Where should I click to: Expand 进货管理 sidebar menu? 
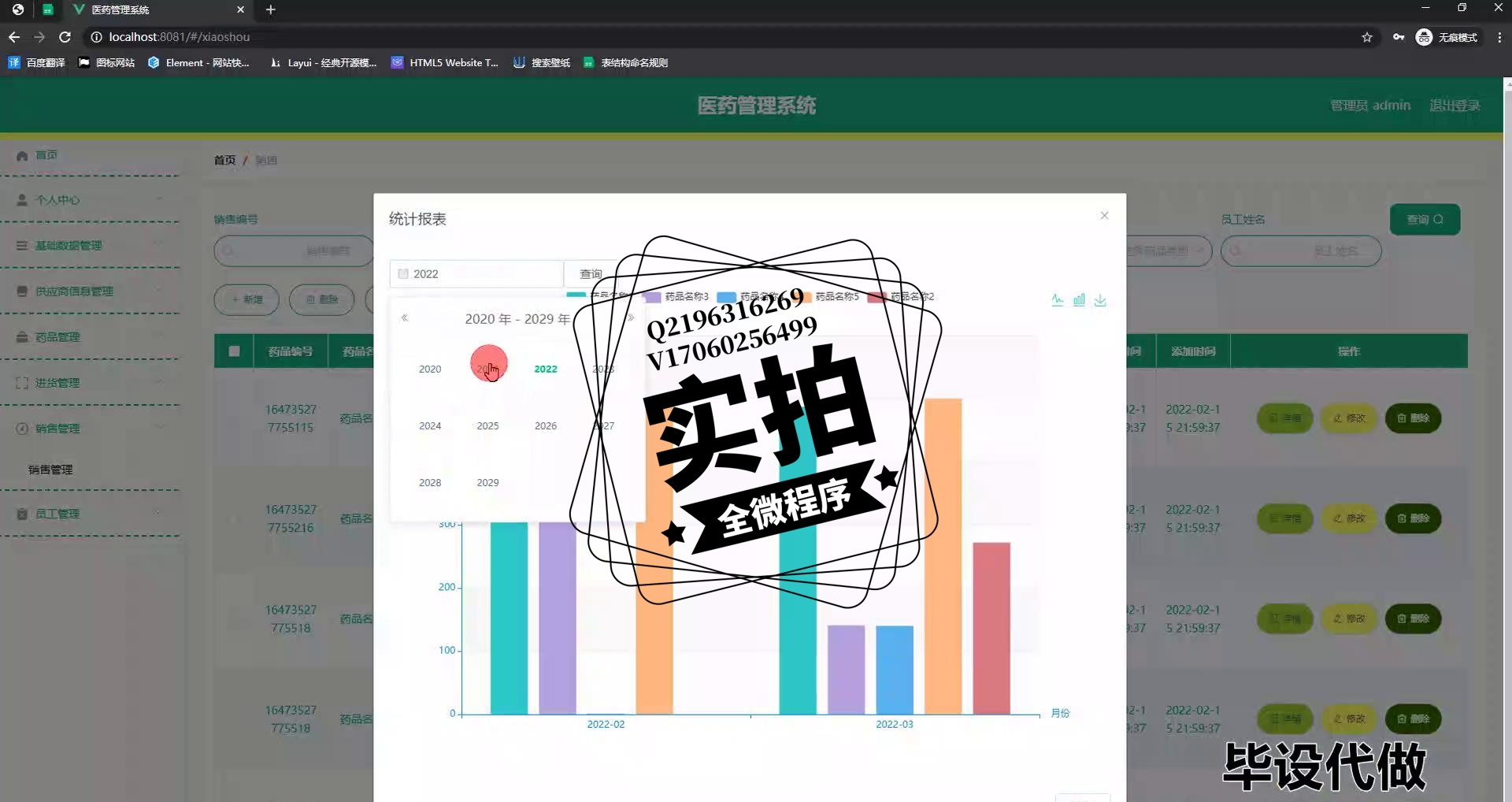[x=91, y=383]
